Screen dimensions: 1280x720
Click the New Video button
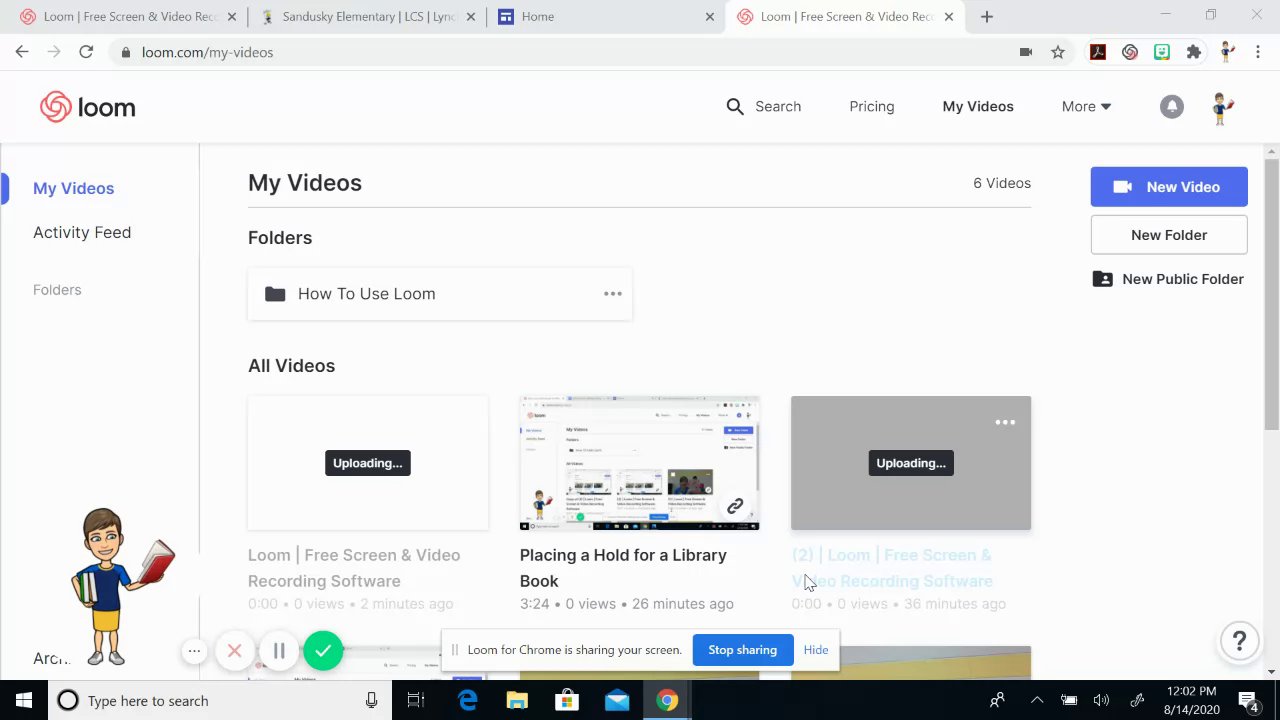pyautogui.click(x=1169, y=187)
